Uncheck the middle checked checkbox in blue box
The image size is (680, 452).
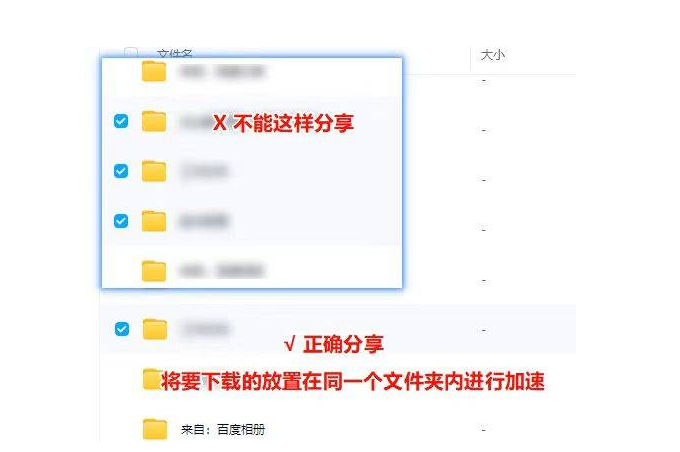point(121,171)
